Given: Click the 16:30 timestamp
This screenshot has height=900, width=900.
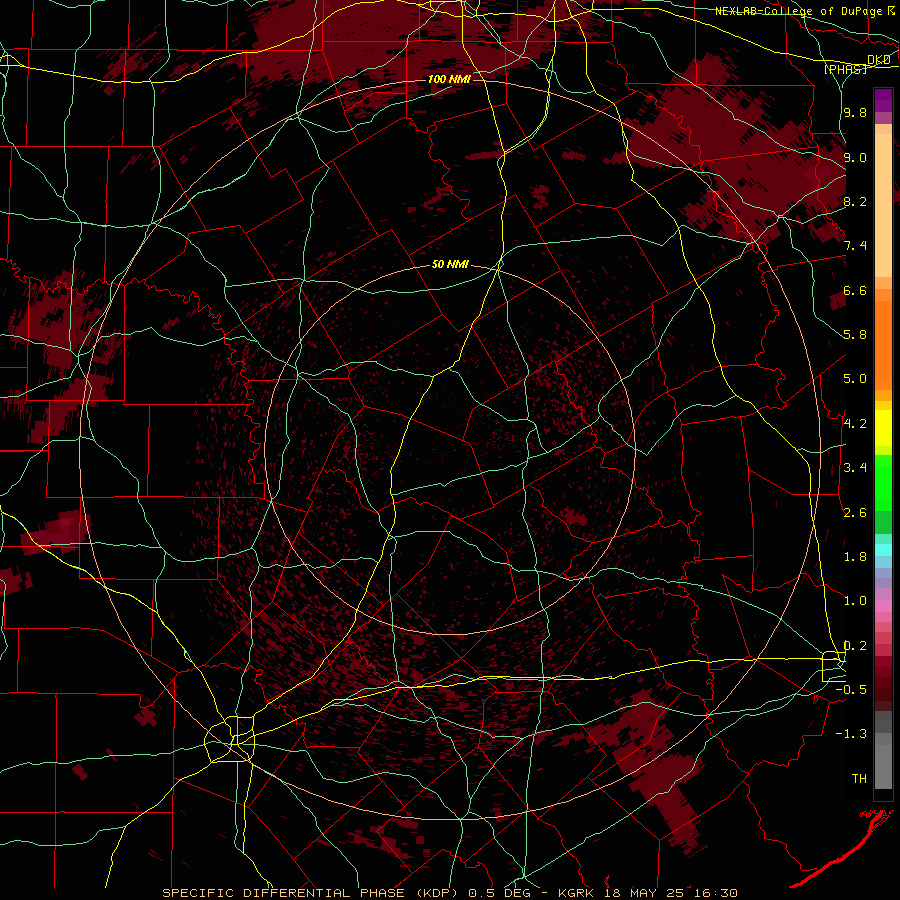Looking at the screenshot, I should pos(715,893).
